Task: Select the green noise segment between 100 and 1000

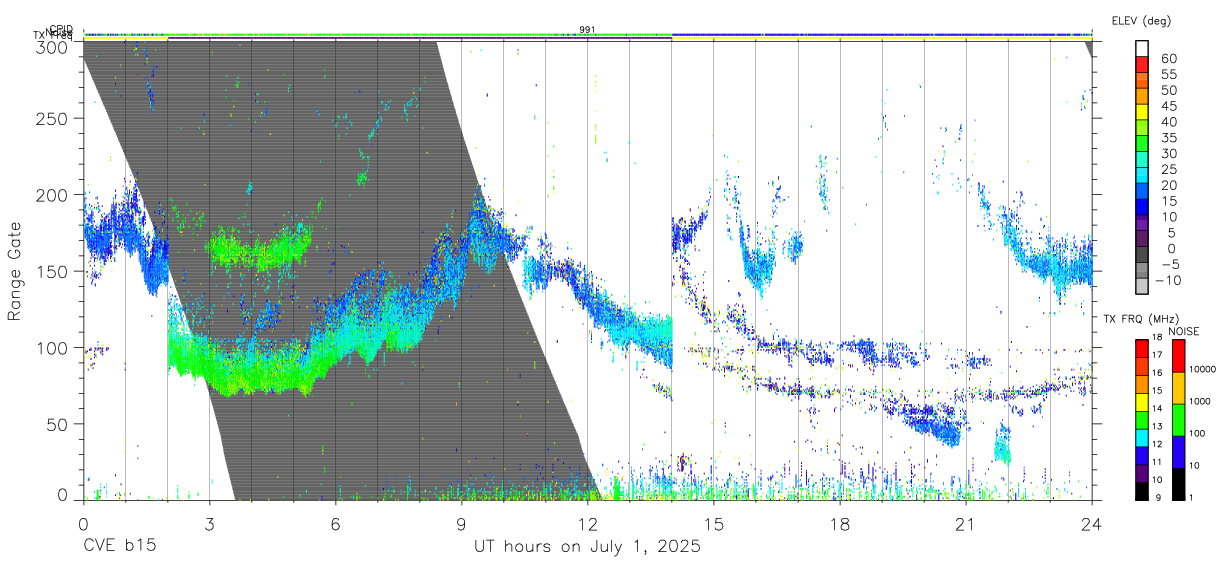Action: (x=1178, y=419)
